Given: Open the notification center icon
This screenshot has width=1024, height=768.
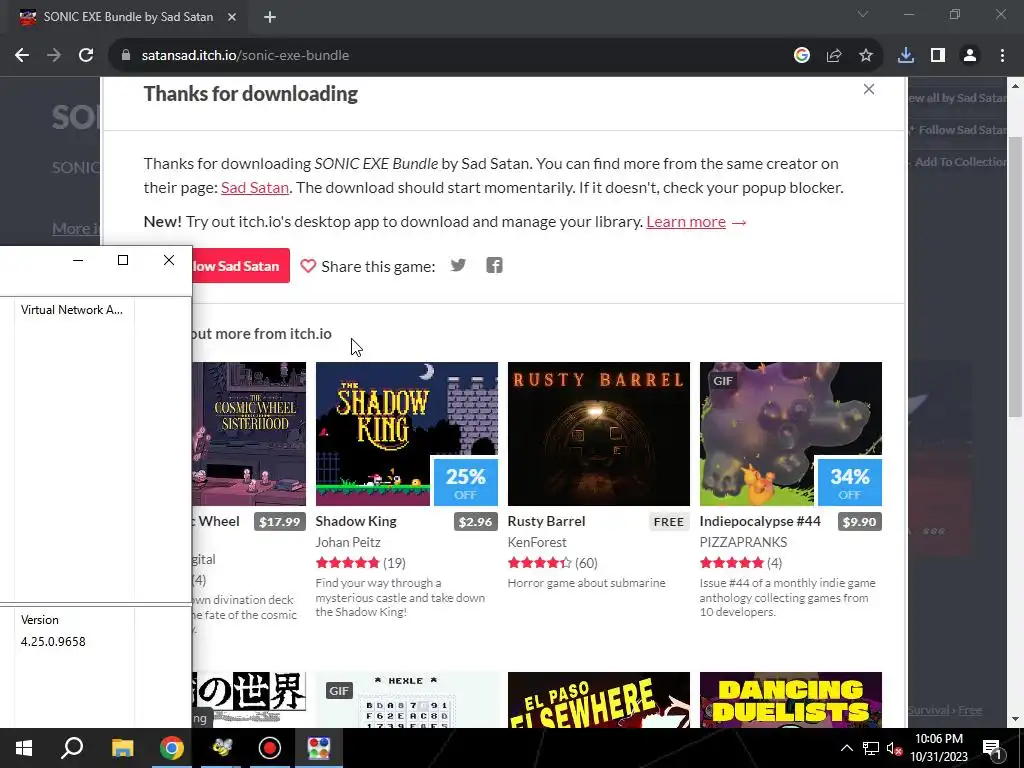Looking at the screenshot, I should (993, 748).
